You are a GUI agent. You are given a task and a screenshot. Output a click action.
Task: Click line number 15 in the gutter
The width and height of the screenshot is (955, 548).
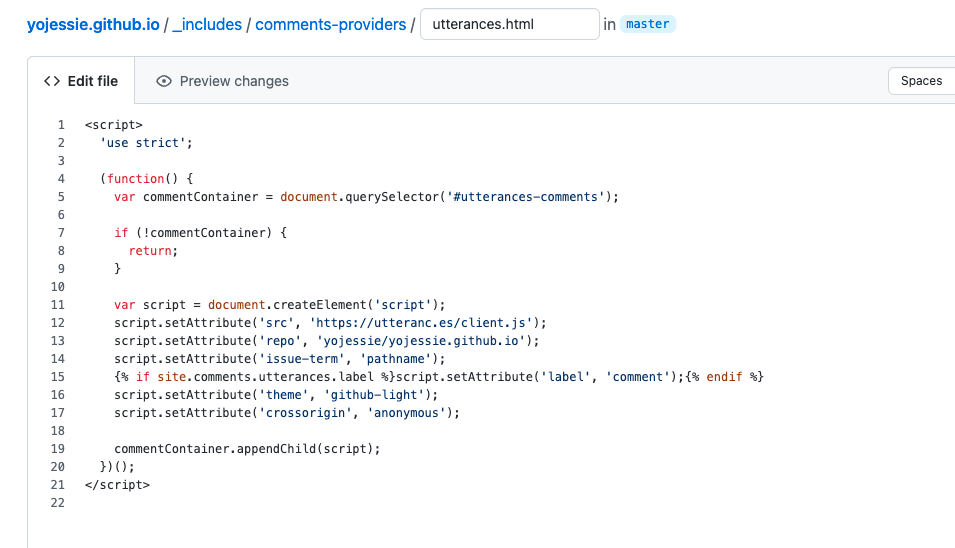point(58,377)
